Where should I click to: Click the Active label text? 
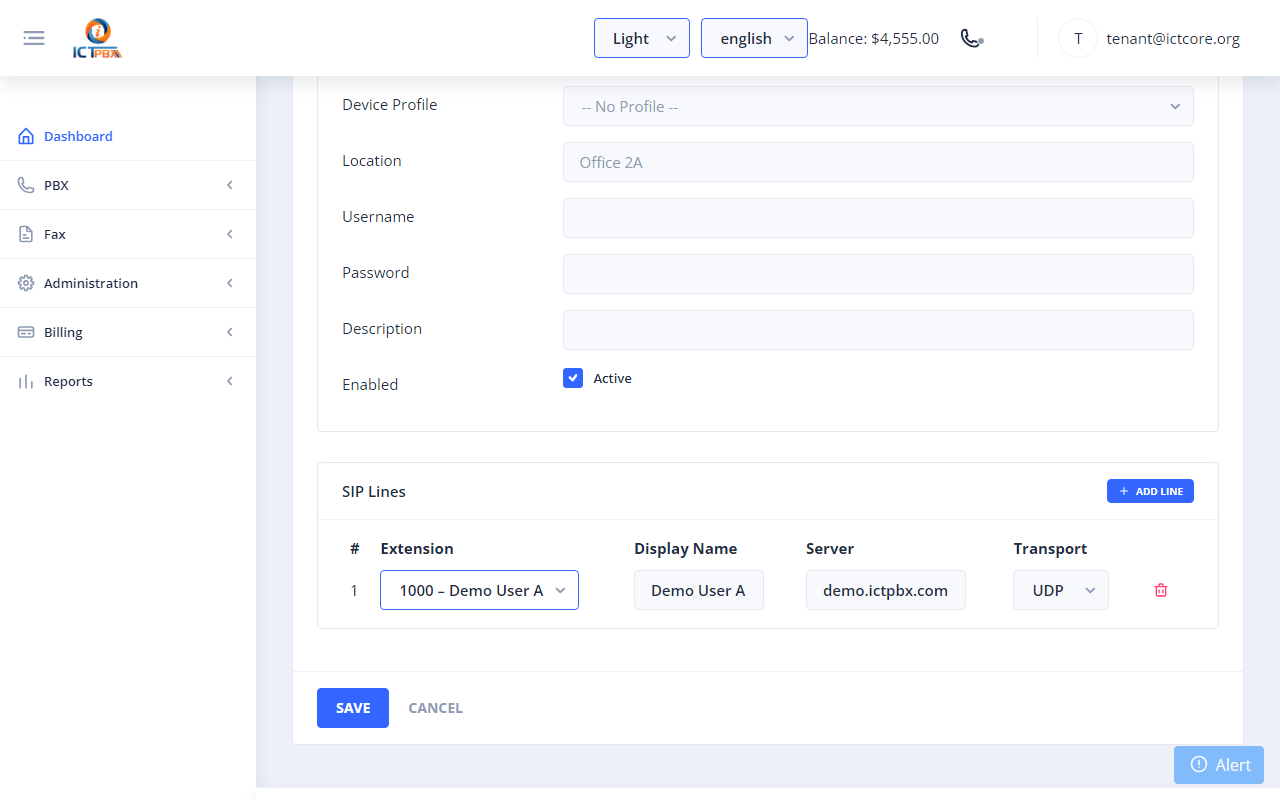(612, 378)
